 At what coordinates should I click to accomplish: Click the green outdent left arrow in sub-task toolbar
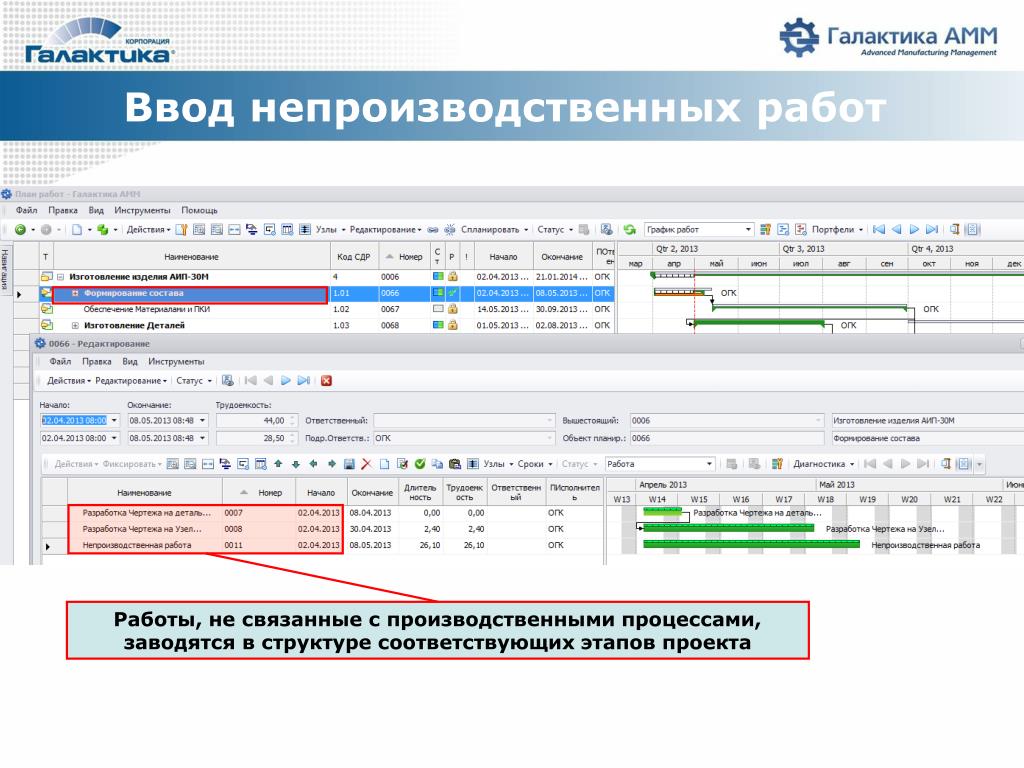[313, 464]
